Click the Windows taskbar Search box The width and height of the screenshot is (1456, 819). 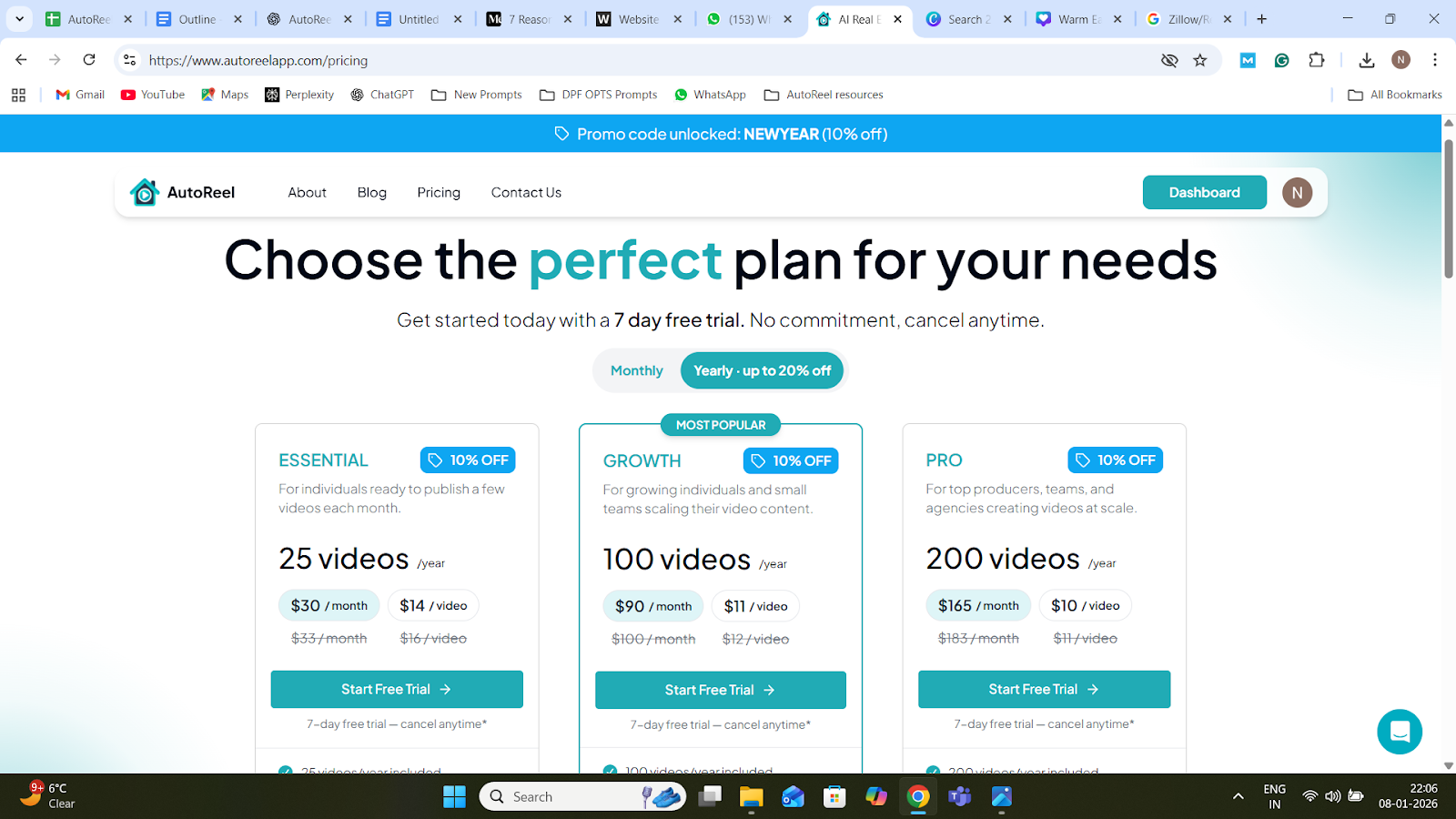[582, 797]
